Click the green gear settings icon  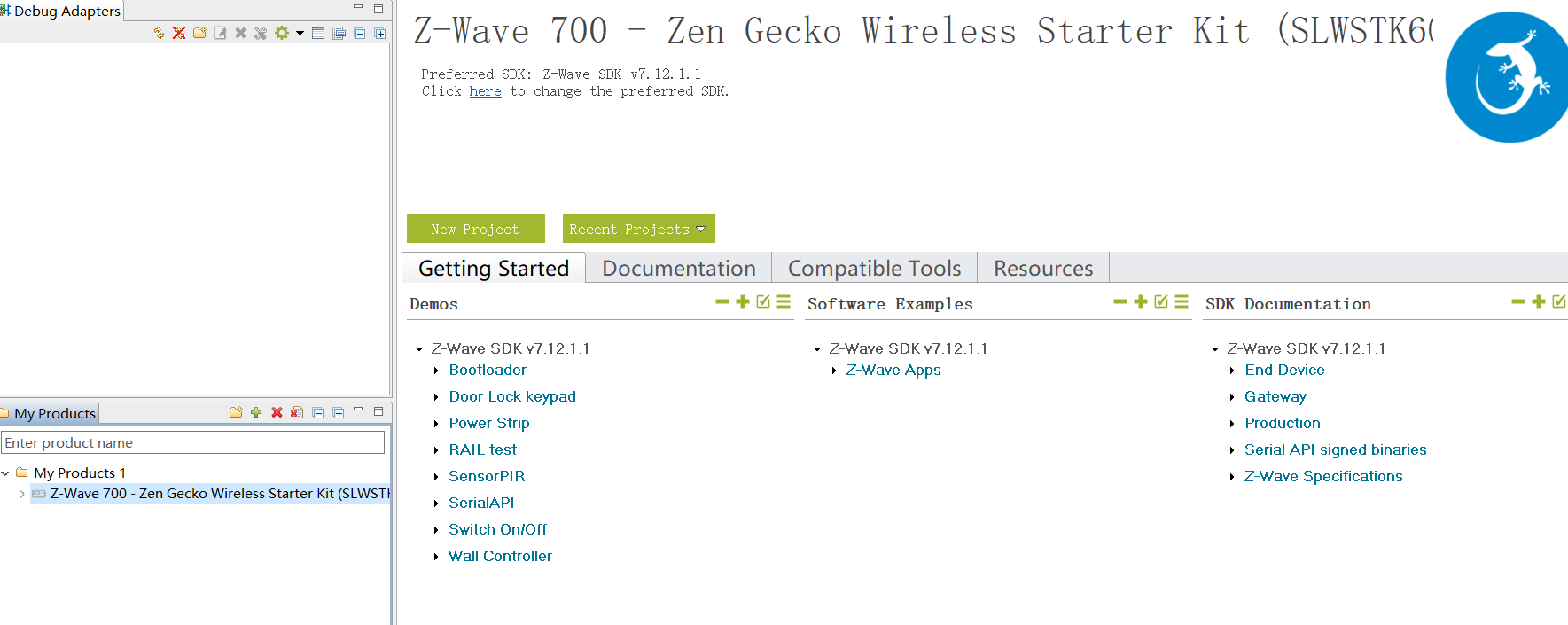coord(282,33)
